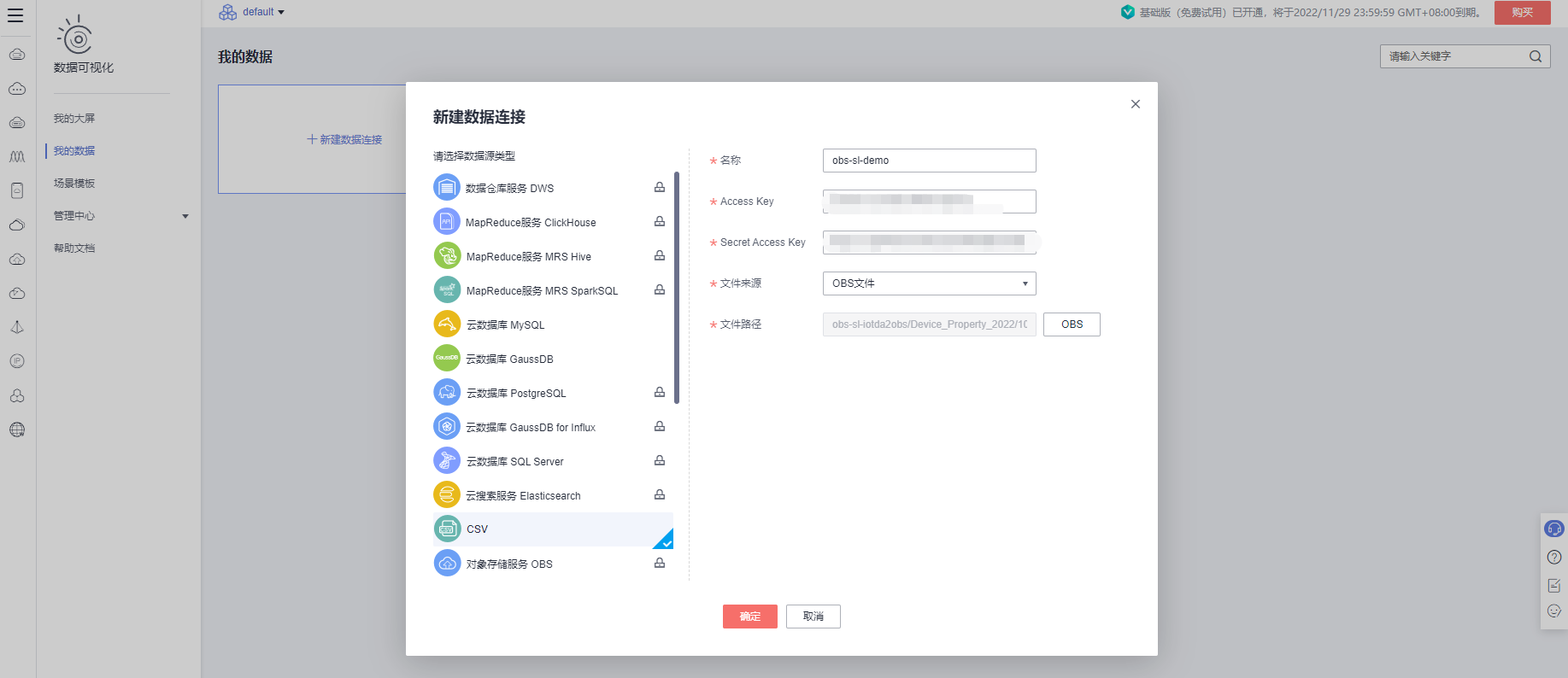Click the globe icon in left rail

17,430
